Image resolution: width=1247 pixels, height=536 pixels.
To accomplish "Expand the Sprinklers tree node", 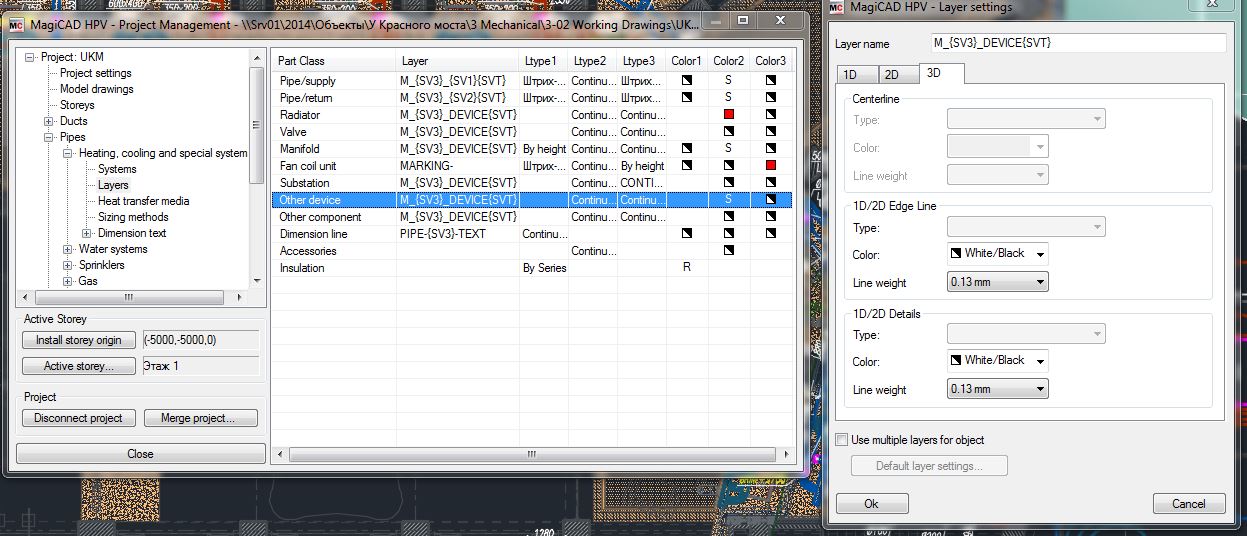I will 68,265.
